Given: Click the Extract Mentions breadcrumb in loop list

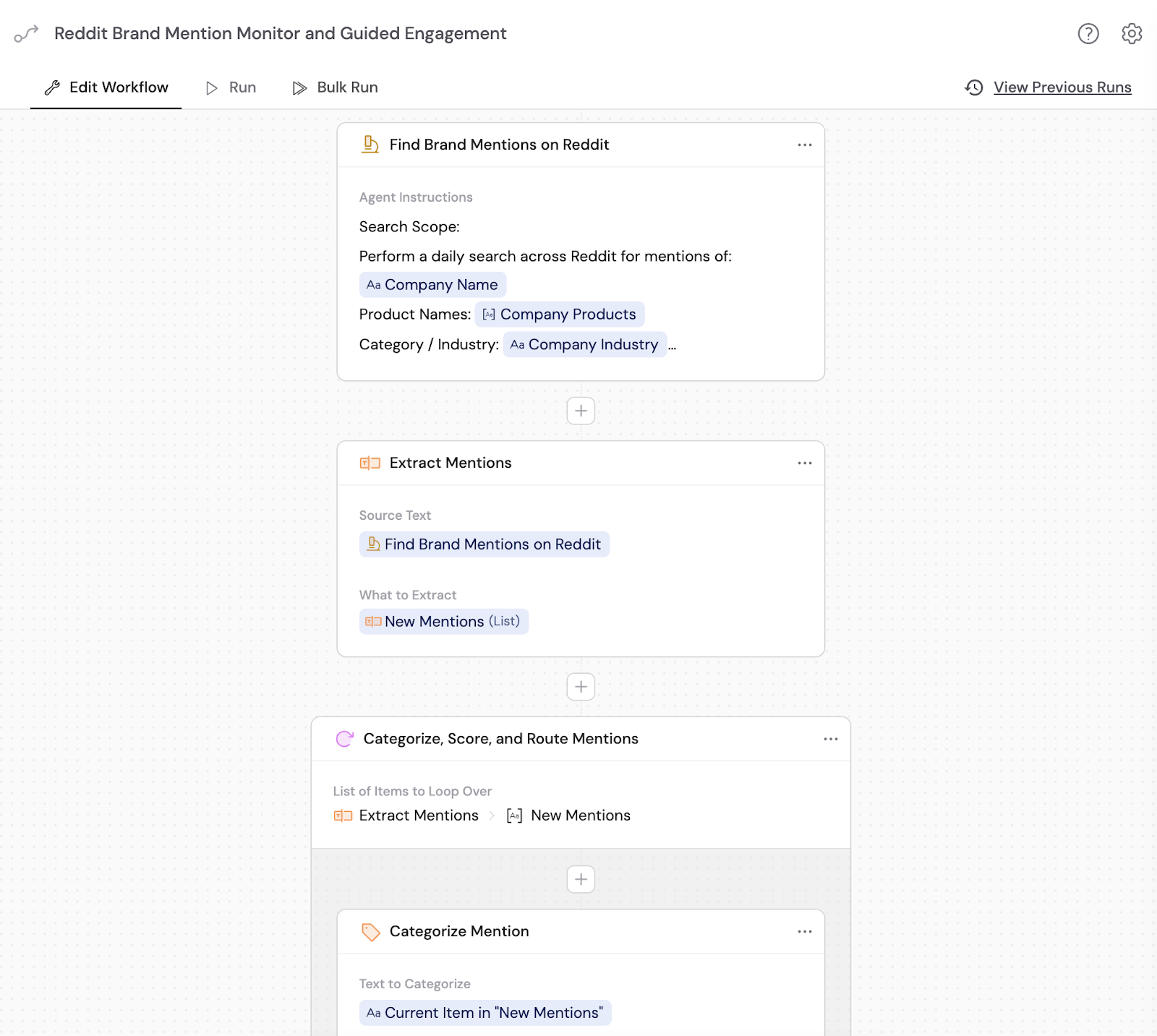Looking at the screenshot, I should click(406, 815).
